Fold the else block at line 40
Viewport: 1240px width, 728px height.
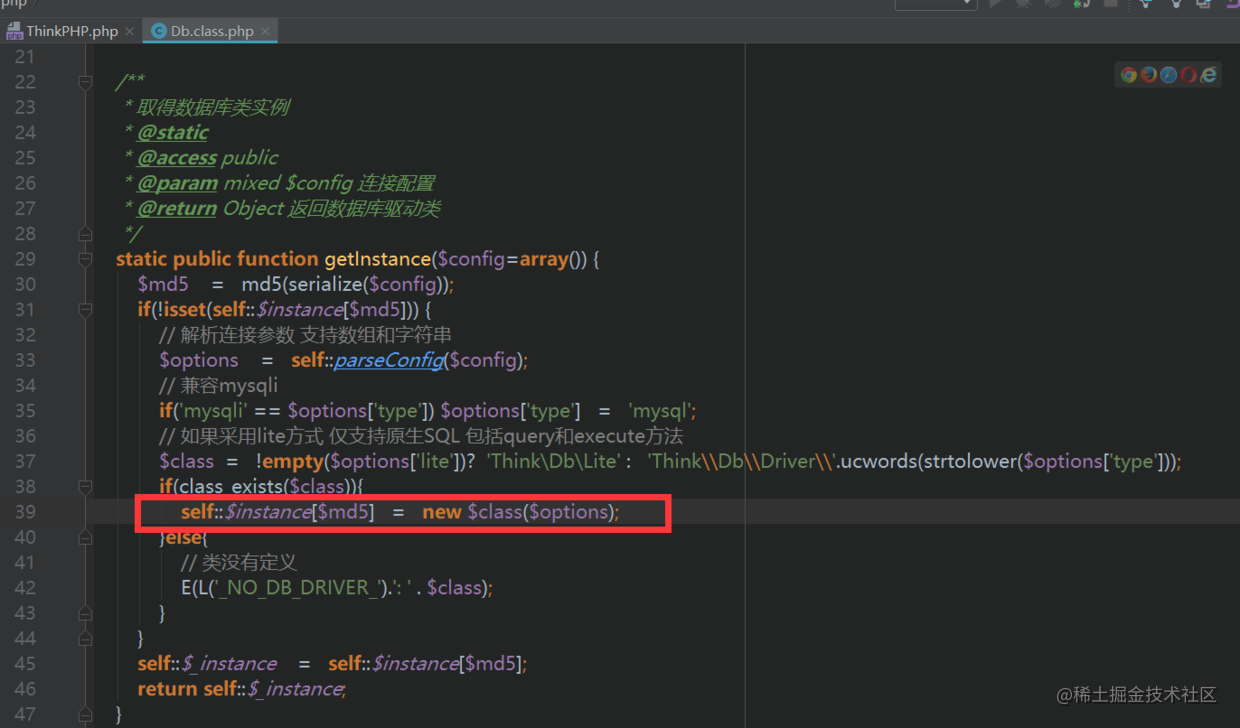(85, 537)
